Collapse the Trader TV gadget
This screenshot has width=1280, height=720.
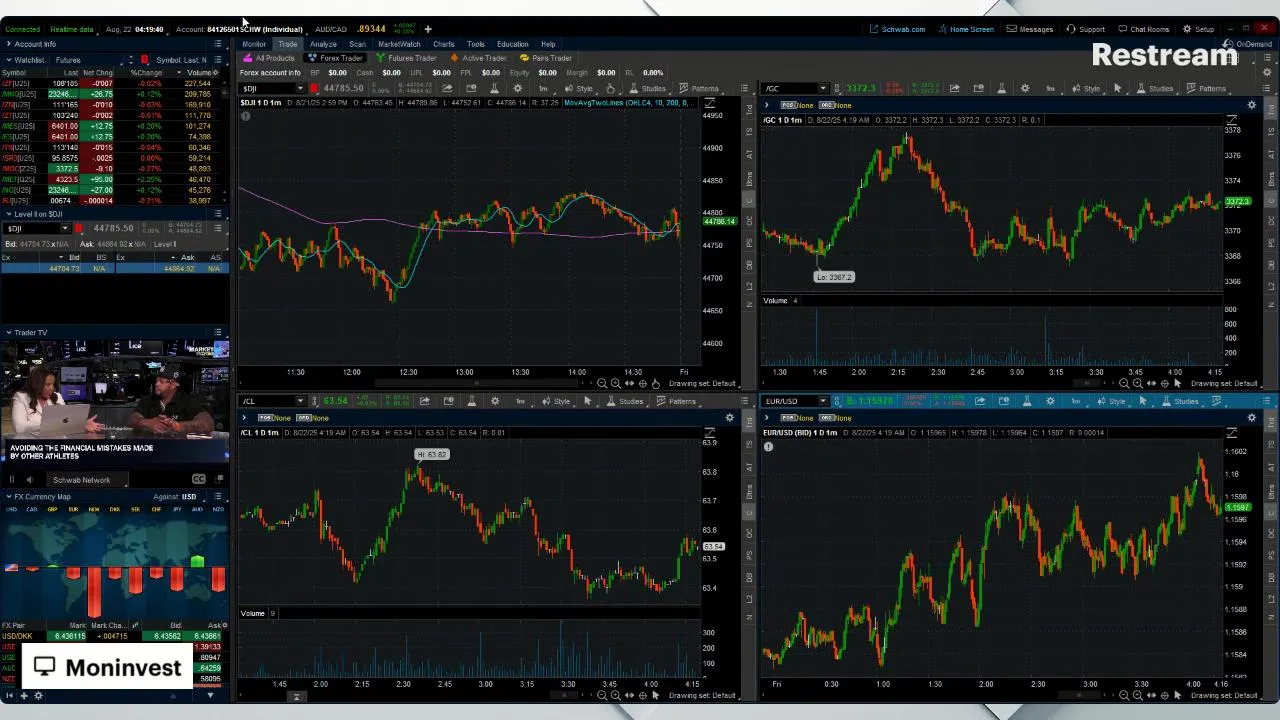8,332
